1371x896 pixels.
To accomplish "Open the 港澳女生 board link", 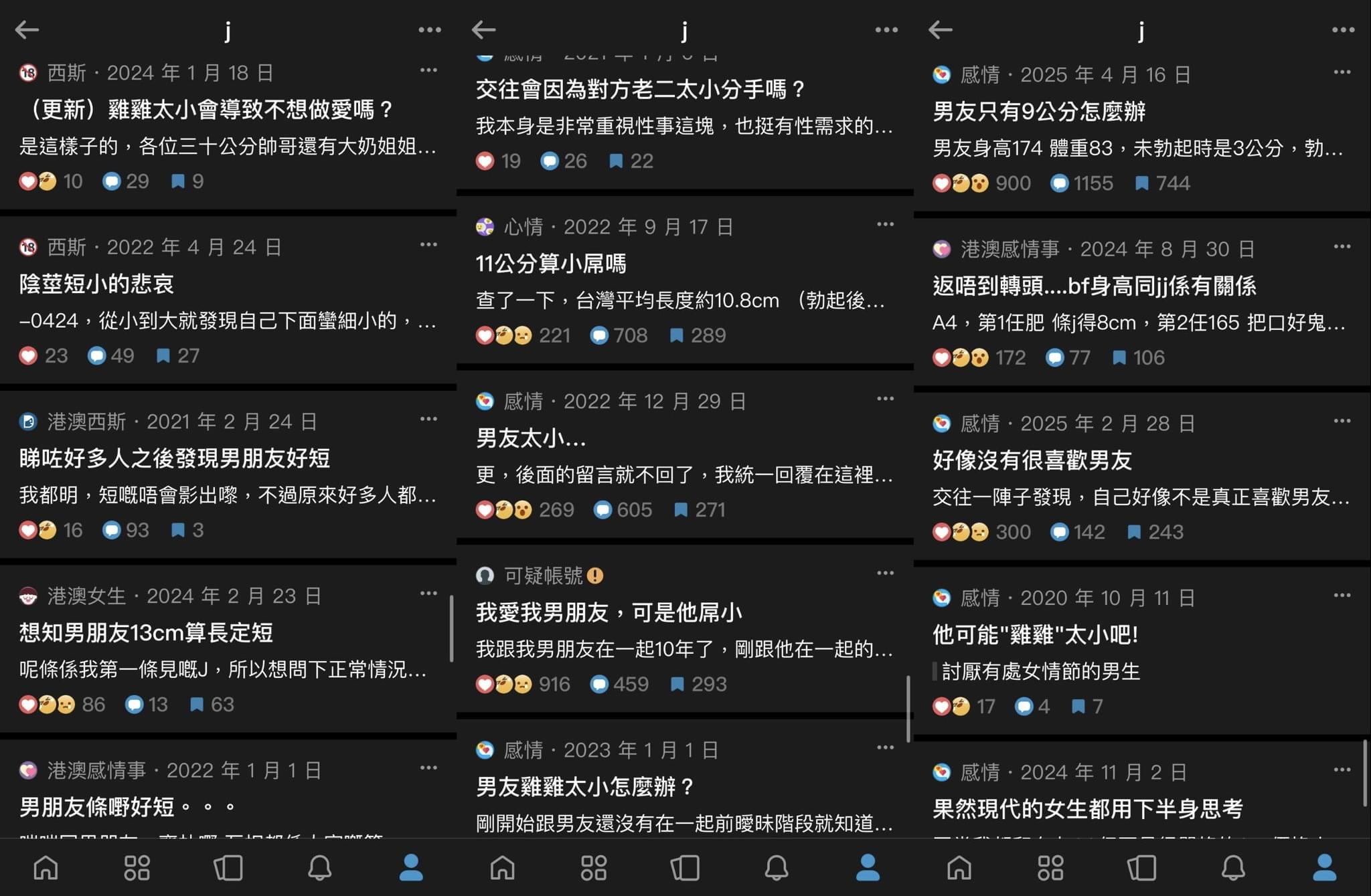I will (86, 596).
